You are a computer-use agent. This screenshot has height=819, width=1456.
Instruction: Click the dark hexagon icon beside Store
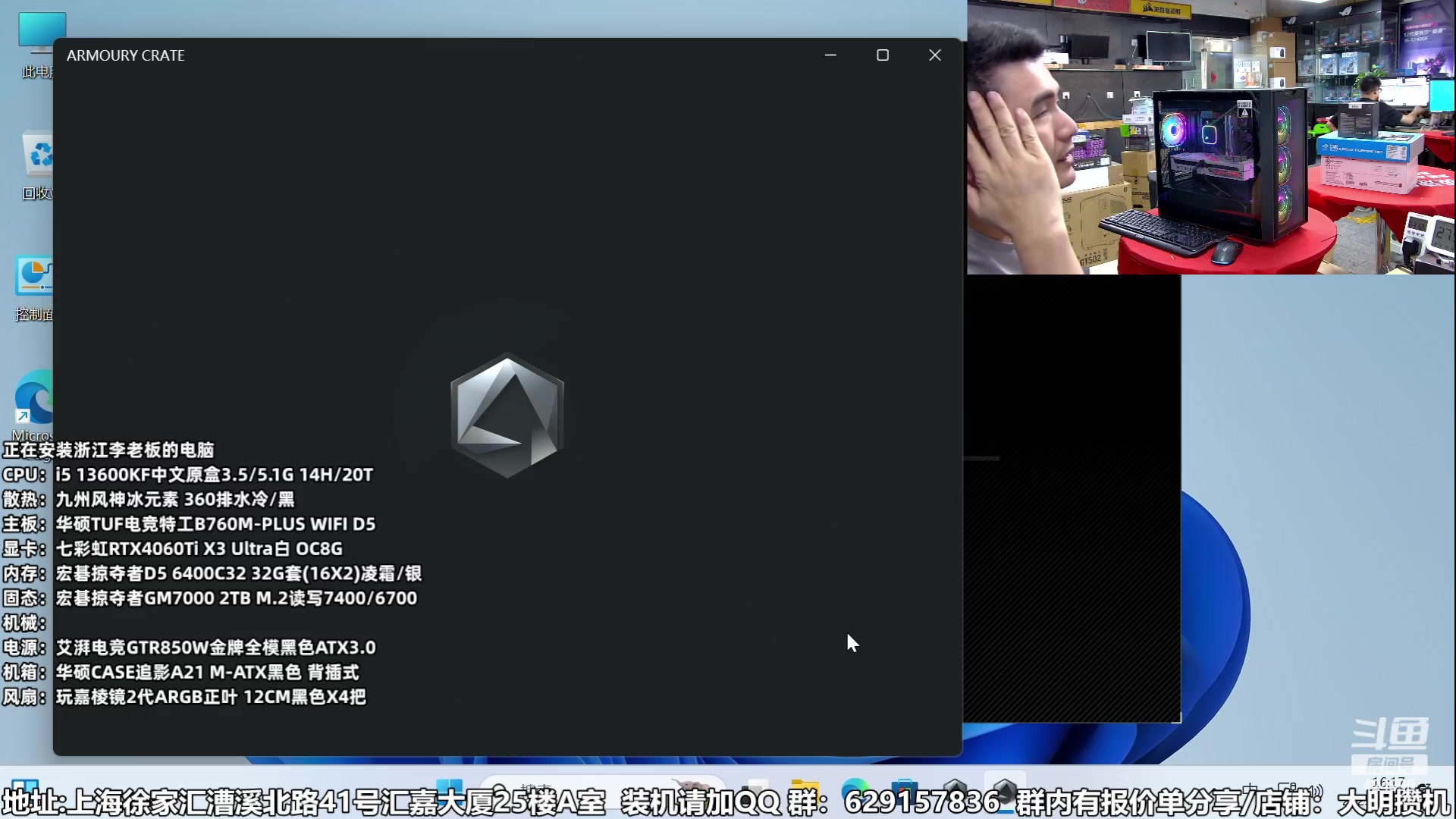(955, 789)
